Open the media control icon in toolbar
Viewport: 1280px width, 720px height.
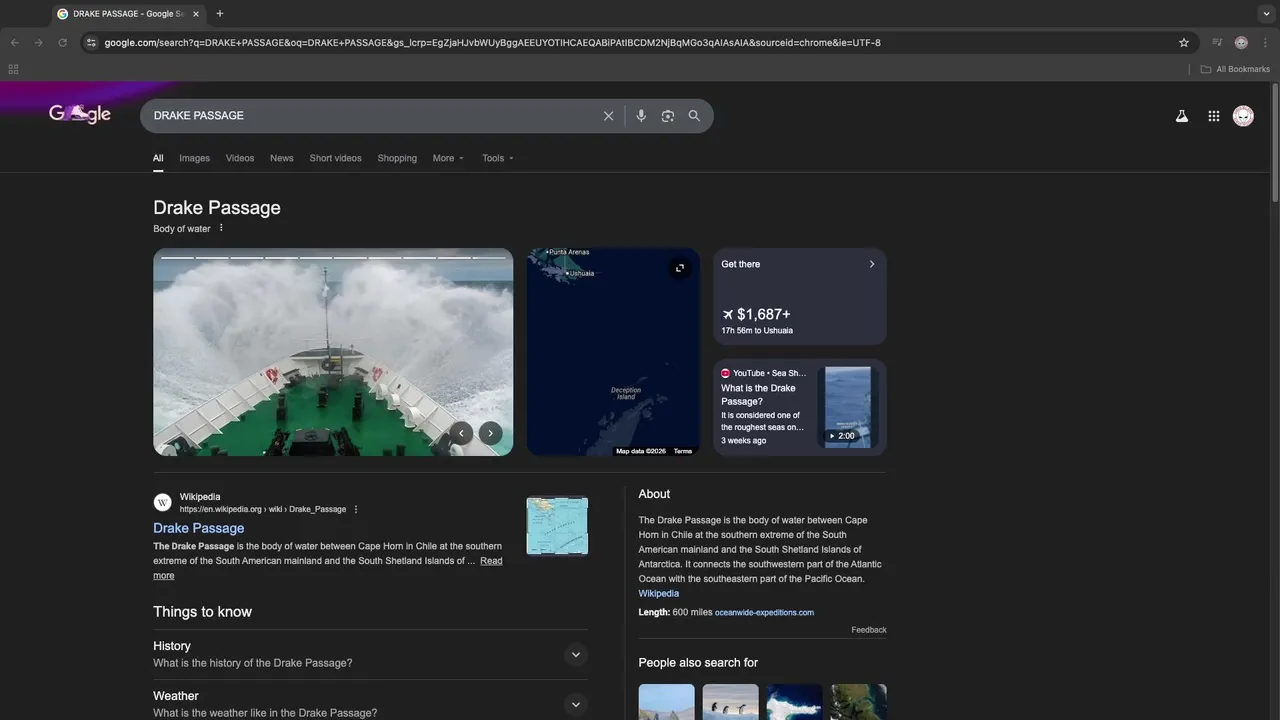point(1217,43)
